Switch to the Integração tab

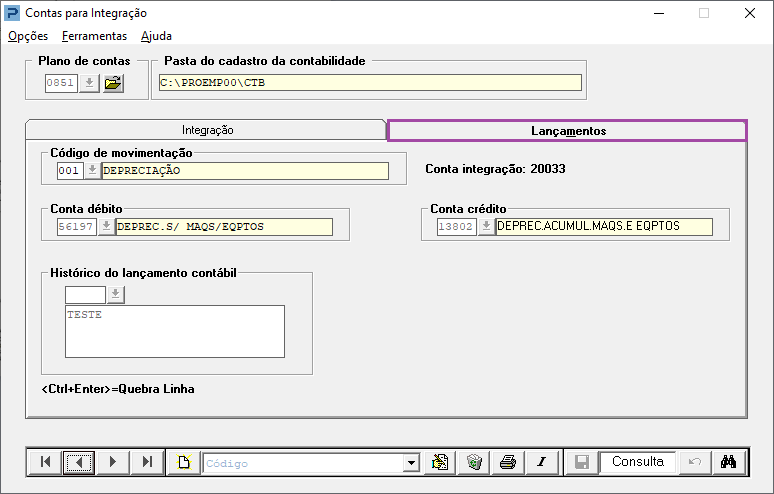pos(207,130)
